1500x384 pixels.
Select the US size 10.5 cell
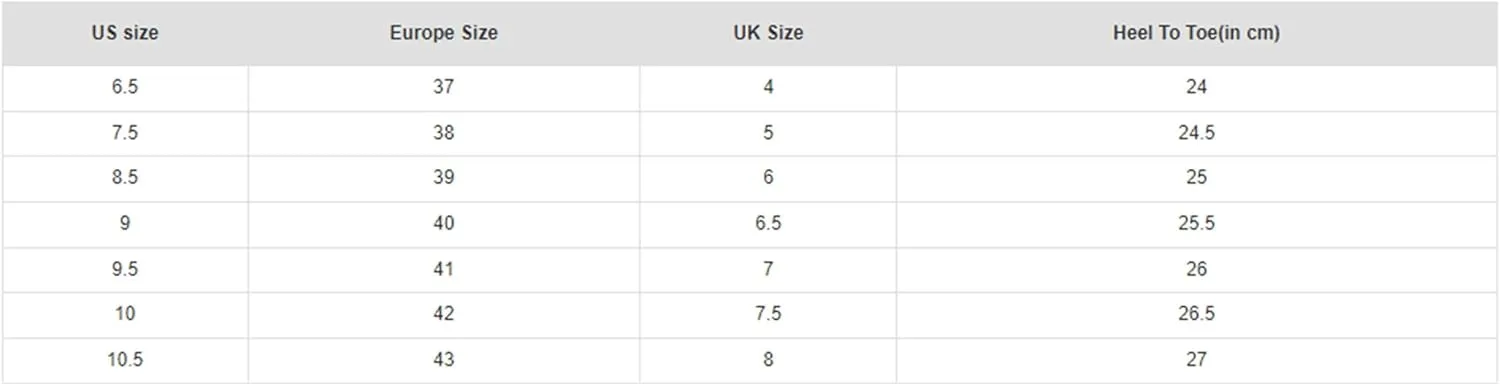[125, 360]
